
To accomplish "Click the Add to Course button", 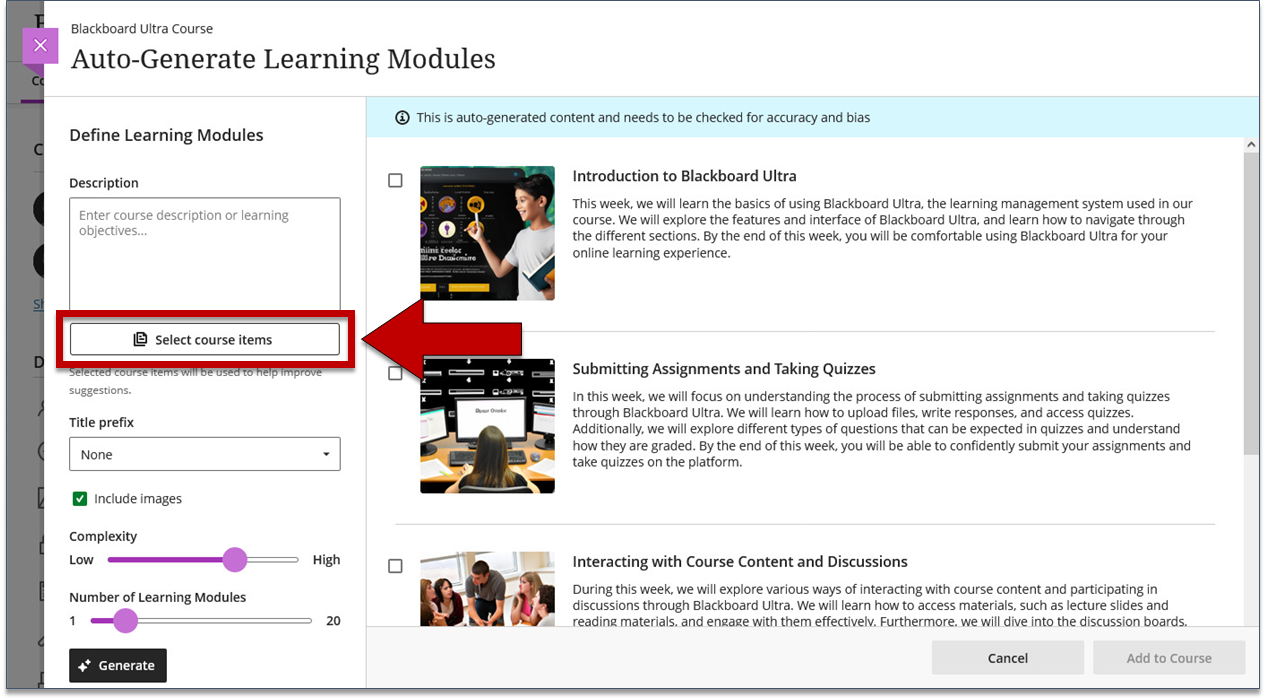I will (x=1169, y=658).
